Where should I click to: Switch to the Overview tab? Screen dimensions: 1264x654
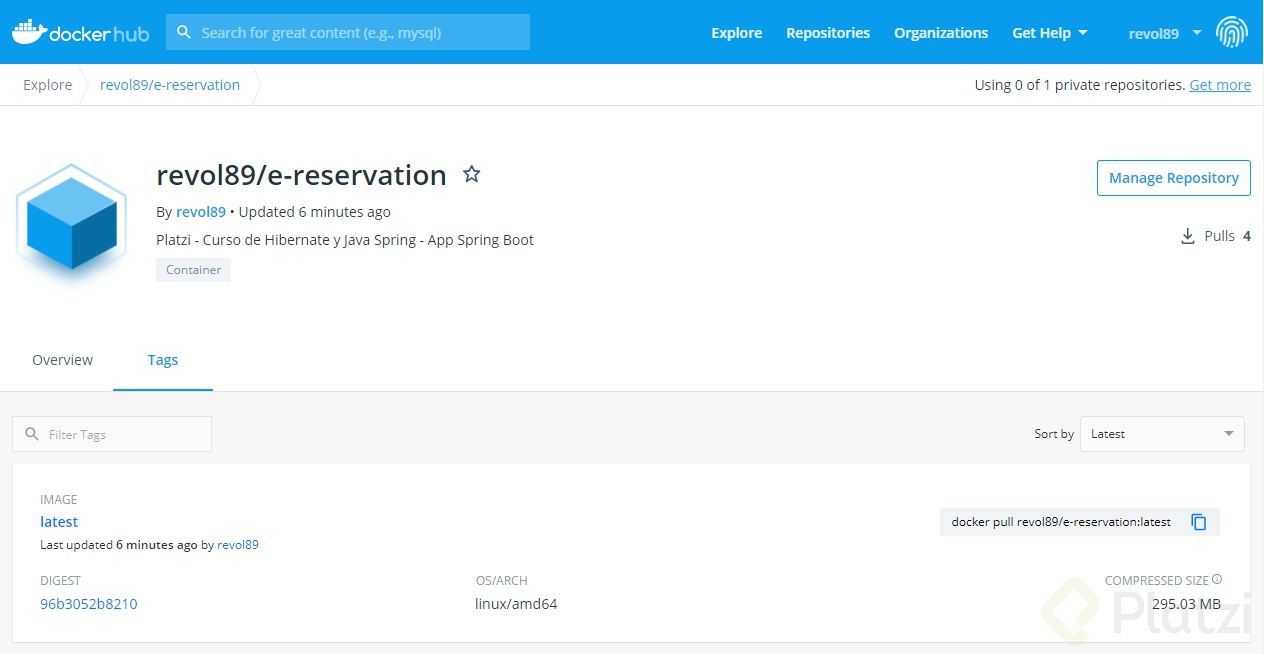(x=62, y=359)
